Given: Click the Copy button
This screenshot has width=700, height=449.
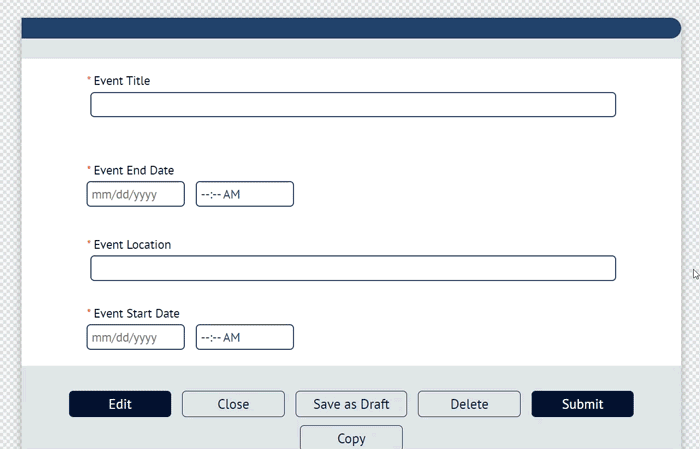Looking at the screenshot, I should pyautogui.click(x=351, y=437).
